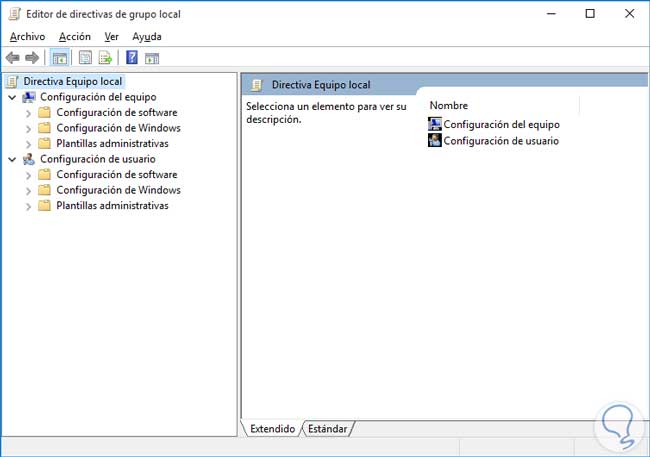Click folder icon of Configuración de software under usuario
Screen dimensions: 650x457
44,175
